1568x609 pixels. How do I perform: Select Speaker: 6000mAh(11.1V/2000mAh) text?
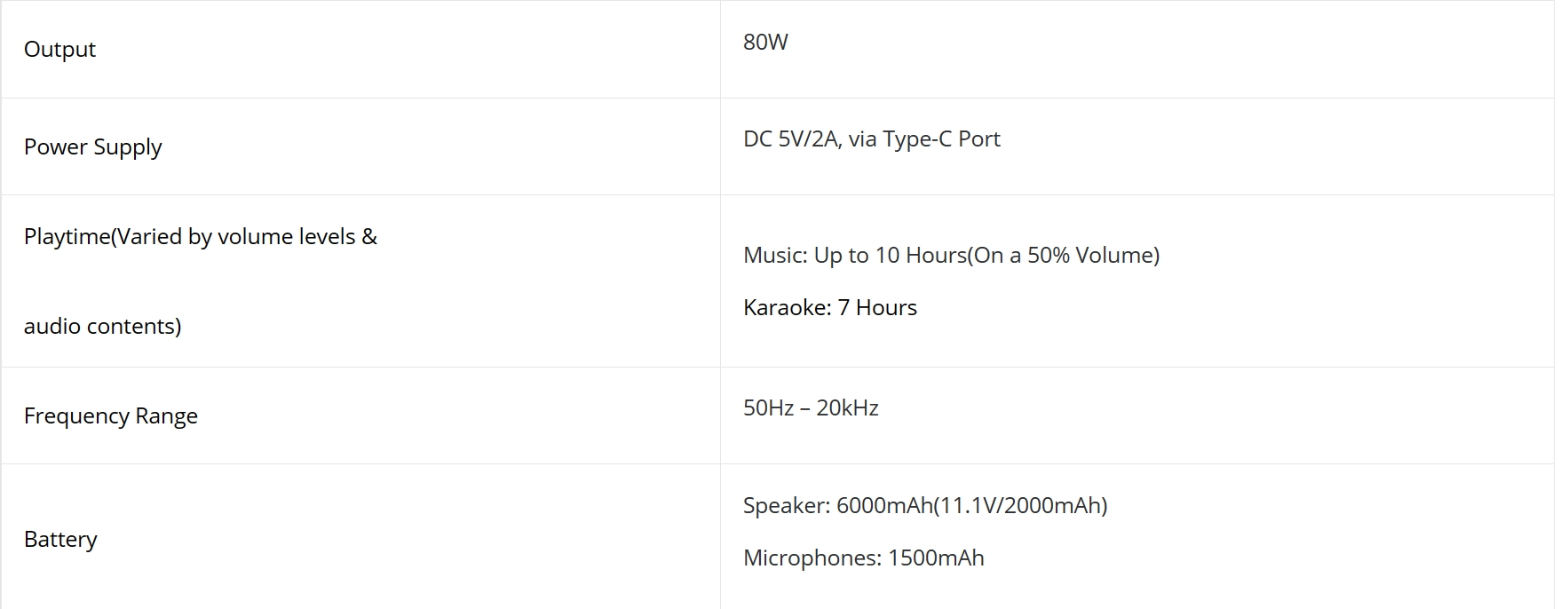coord(925,506)
